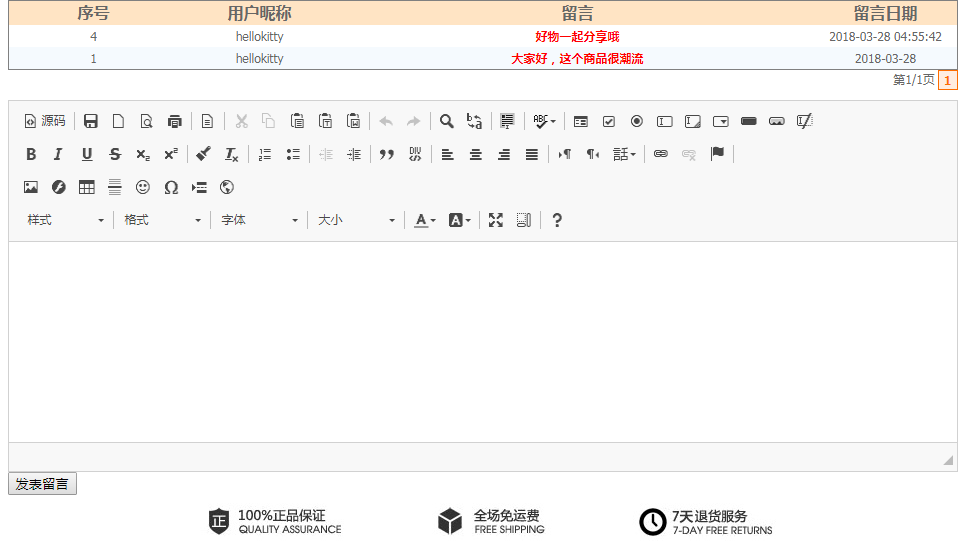The width and height of the screenshot is (969, 541).
Task: Insert a numbered list
Action: (264, 154)
